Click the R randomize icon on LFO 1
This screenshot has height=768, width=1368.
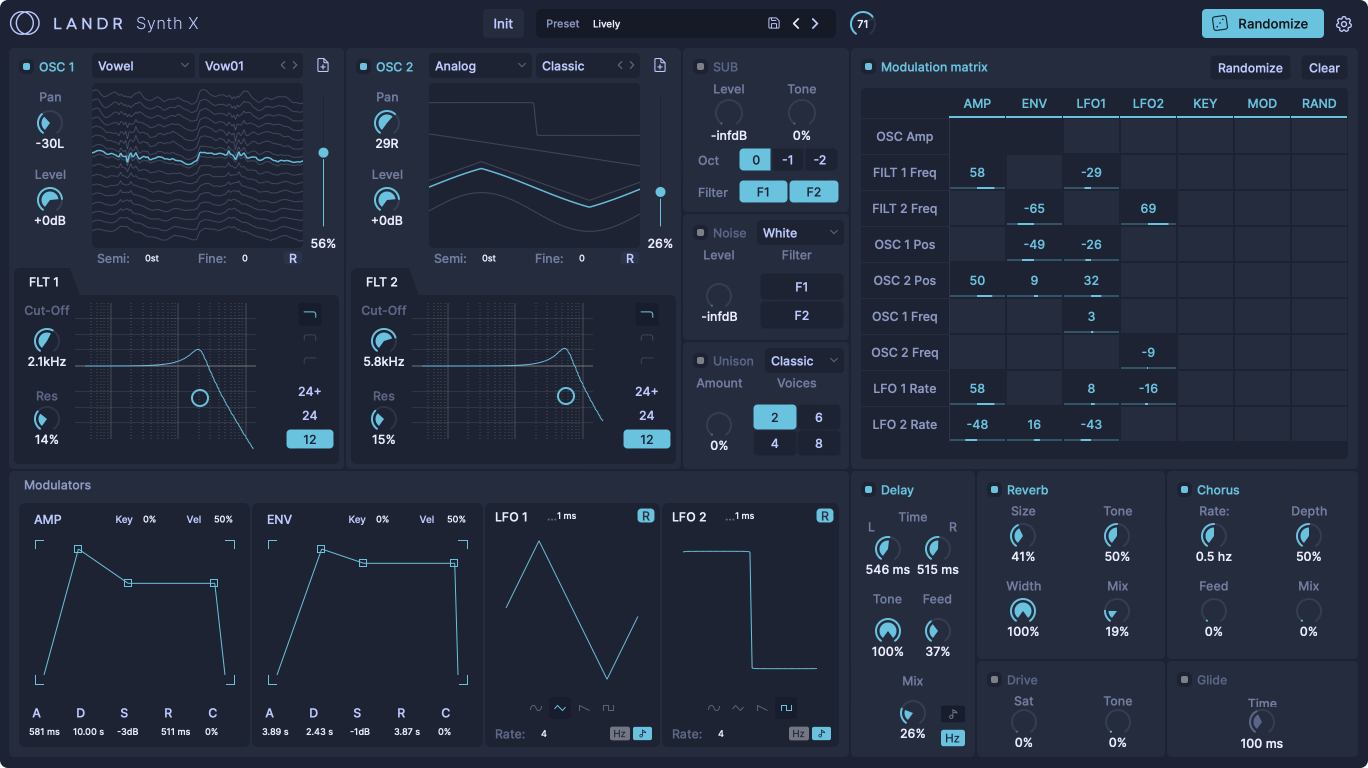(x=645, y=516)
